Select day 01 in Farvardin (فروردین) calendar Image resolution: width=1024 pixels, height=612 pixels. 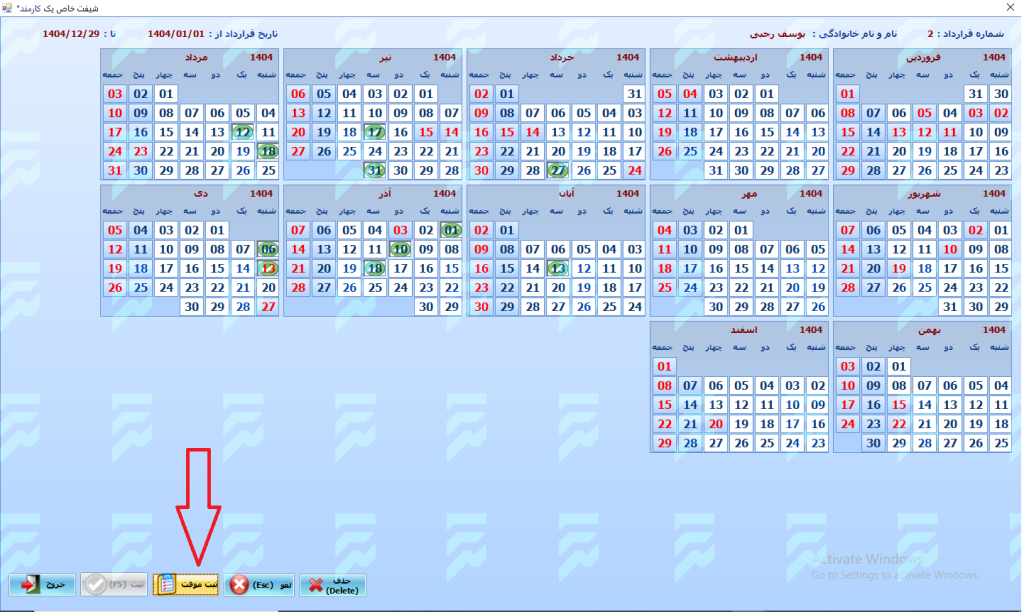tap(847, 94)
